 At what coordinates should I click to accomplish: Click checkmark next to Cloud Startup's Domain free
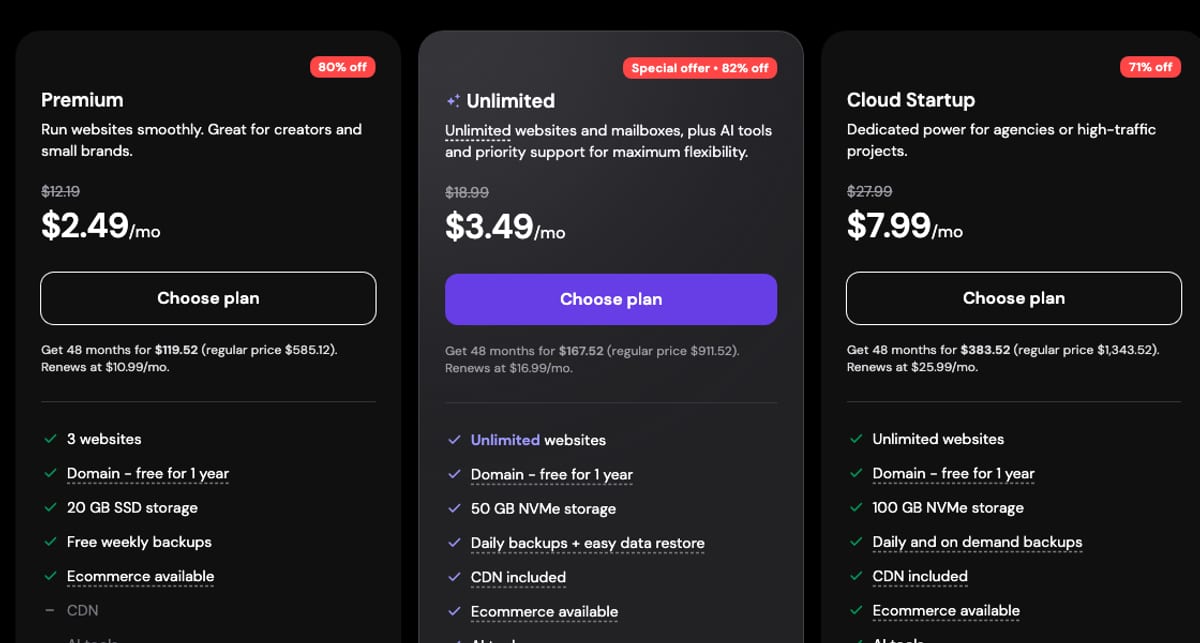point(856,473)
